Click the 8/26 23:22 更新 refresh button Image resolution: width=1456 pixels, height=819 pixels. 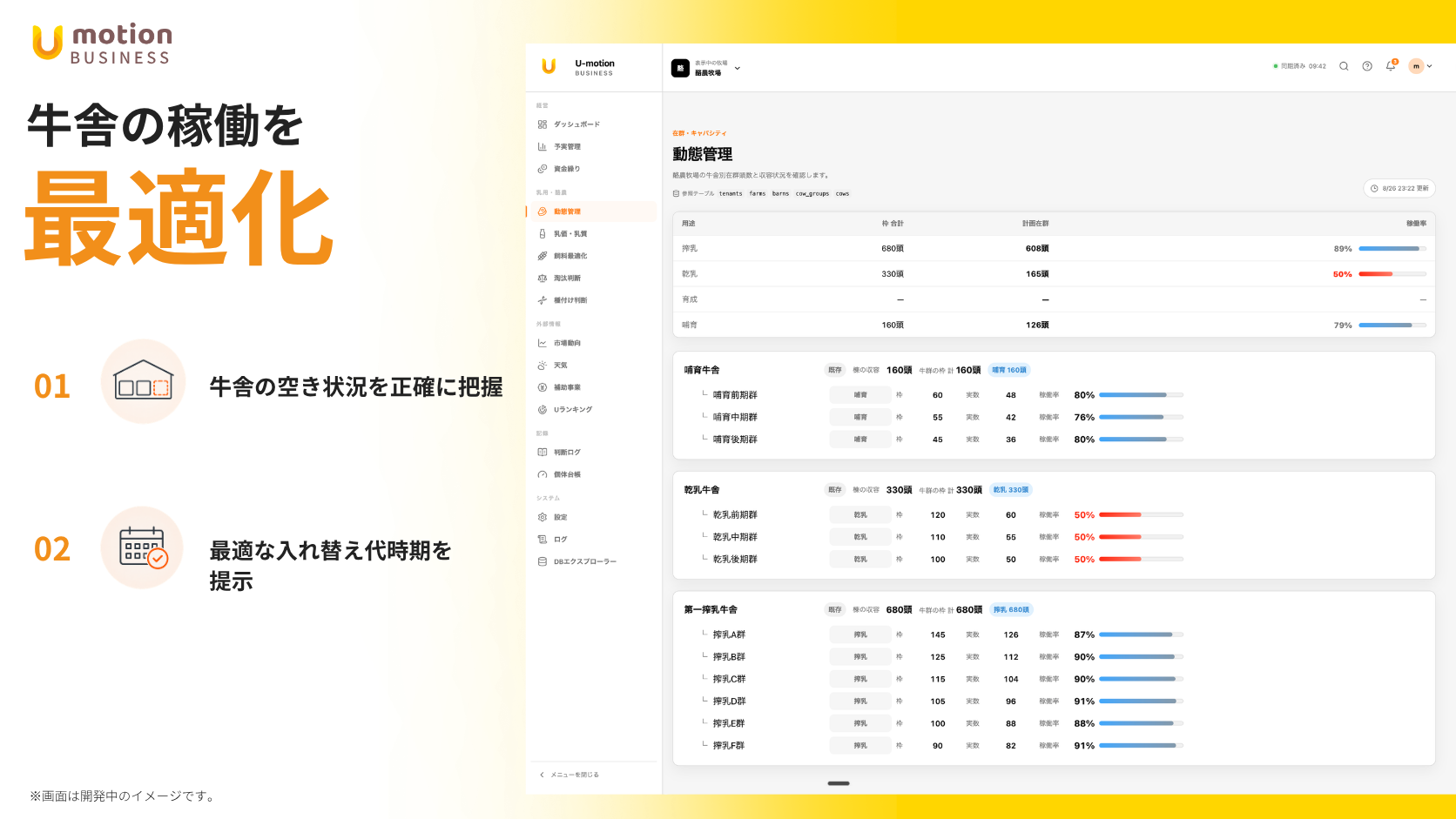(1399, 189)
